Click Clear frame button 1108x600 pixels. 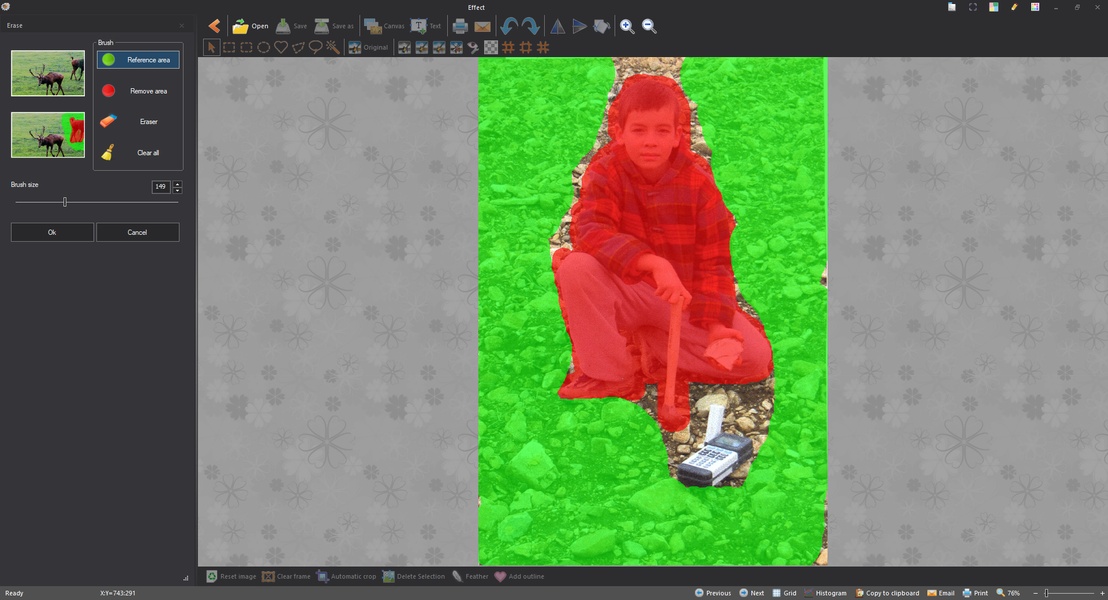(x=286, y=577)
